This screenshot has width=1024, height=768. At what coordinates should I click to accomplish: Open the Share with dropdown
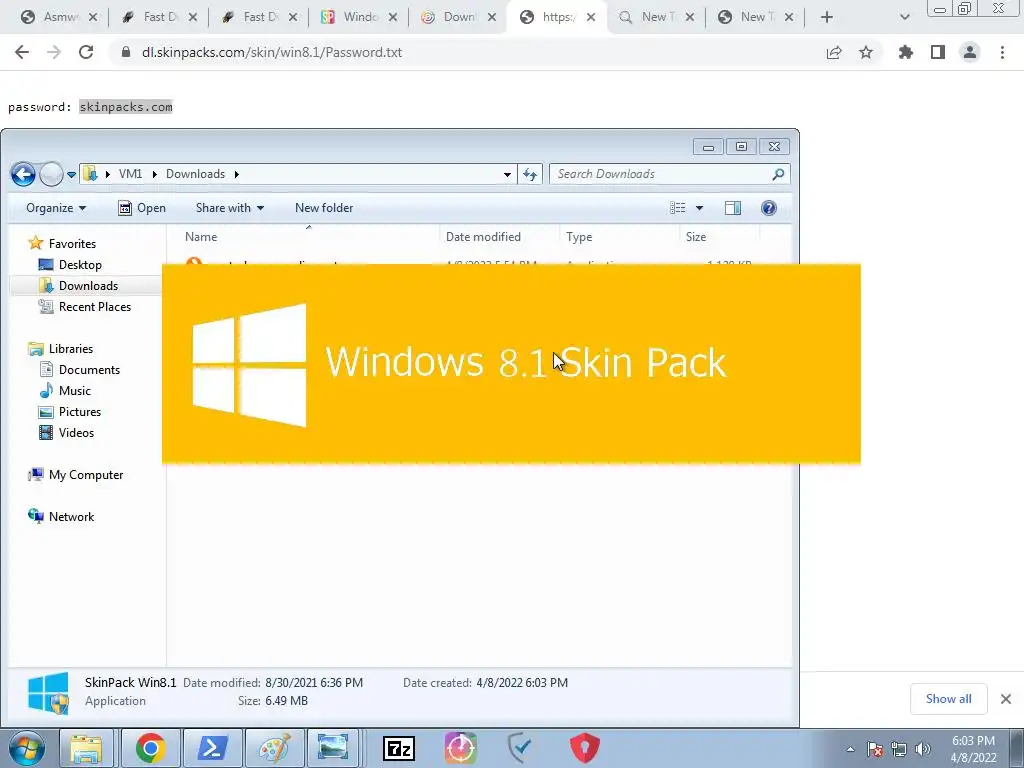[230, 208]
